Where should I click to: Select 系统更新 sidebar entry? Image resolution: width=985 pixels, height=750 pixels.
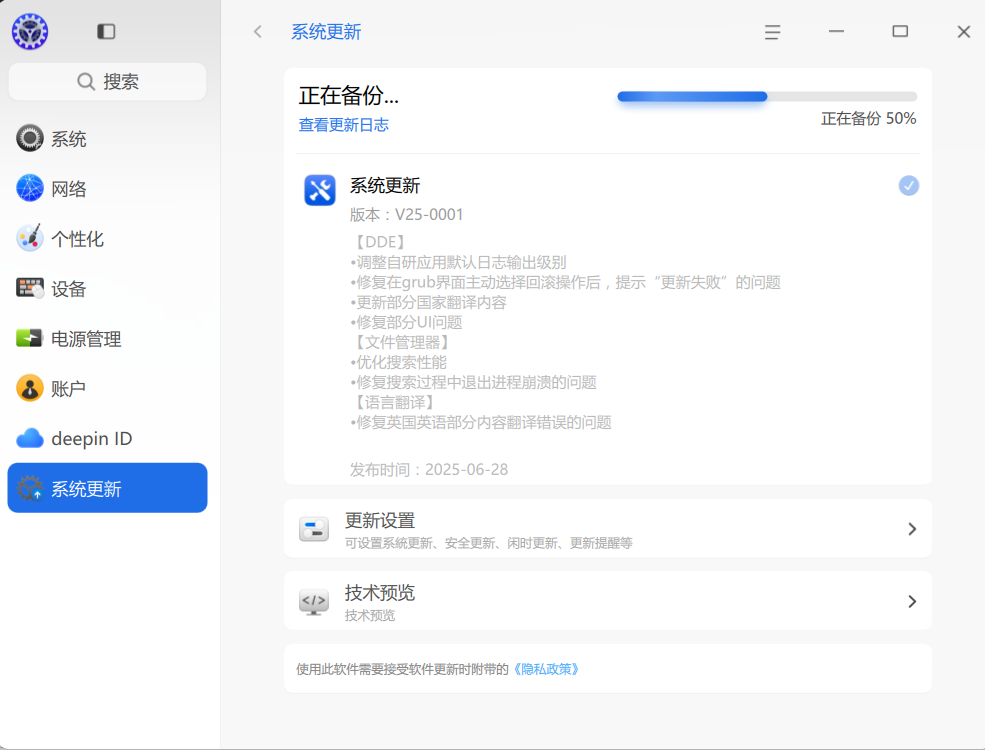(107, 488)
